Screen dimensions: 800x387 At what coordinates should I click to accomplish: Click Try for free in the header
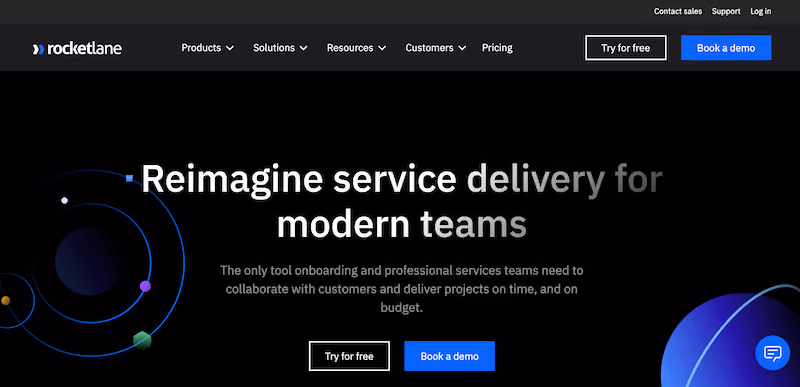click(x=626, y=48)
